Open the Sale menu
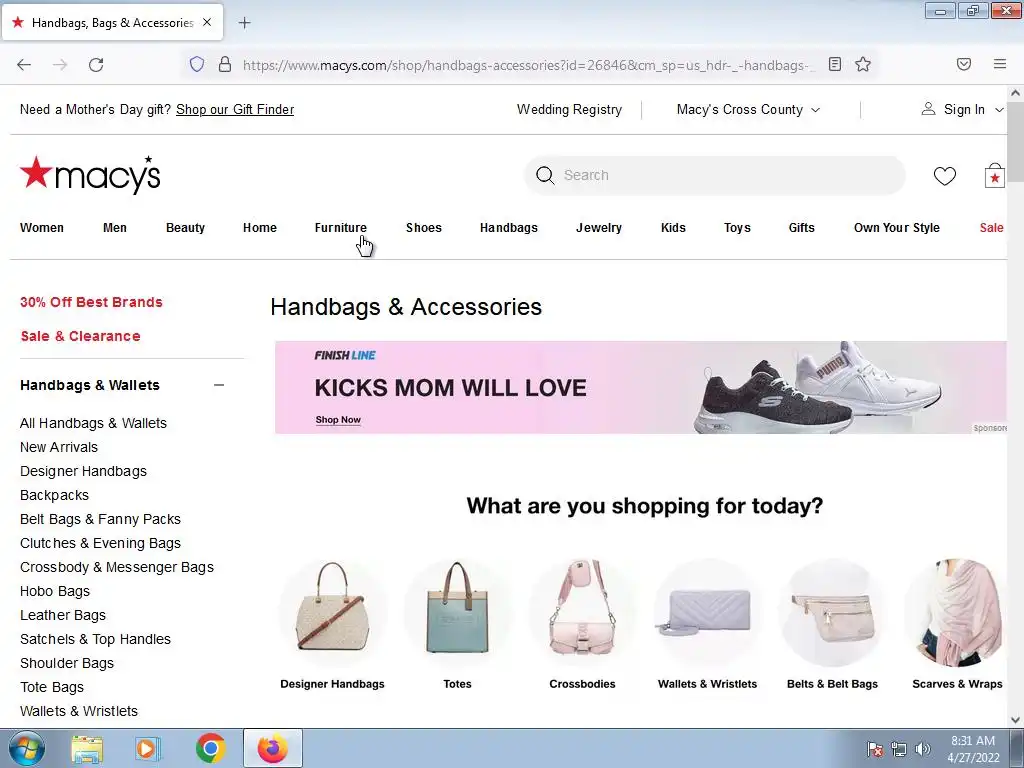The width and height of the screenshot is (1024, 768). point(991,228)
